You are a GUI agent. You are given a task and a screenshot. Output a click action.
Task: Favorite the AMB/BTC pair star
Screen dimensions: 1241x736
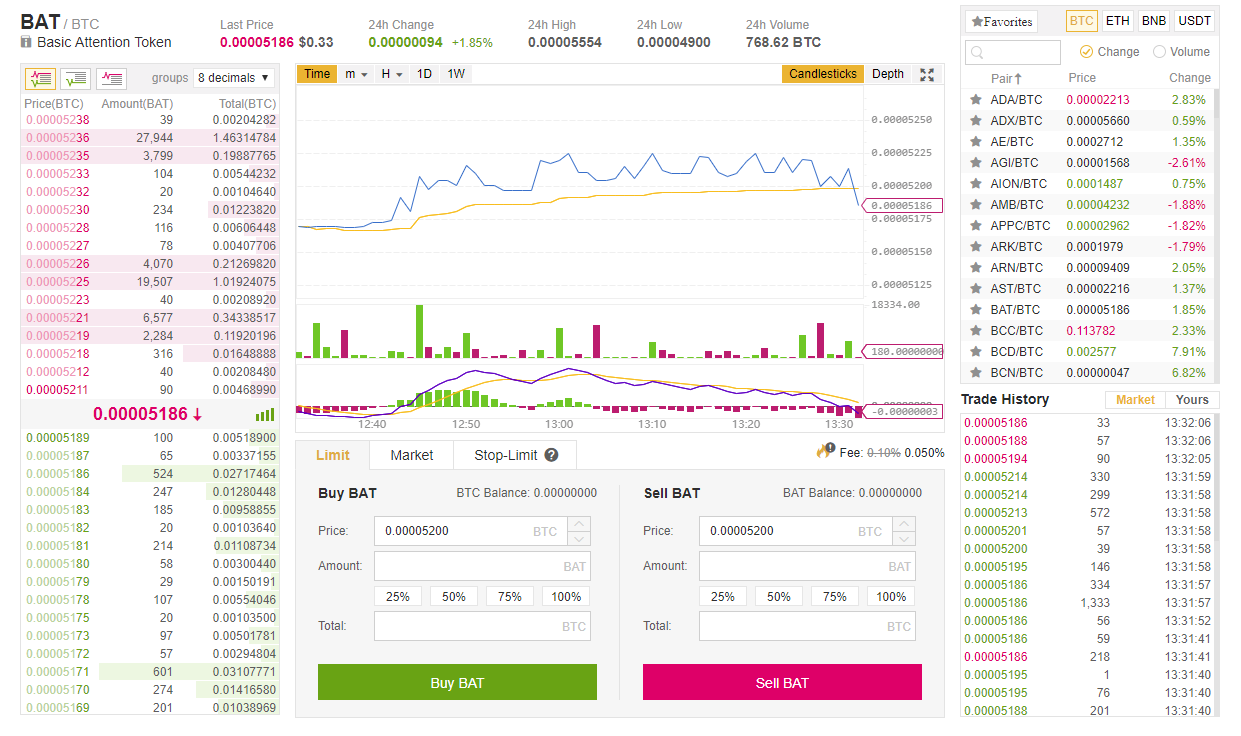(975, 204)
